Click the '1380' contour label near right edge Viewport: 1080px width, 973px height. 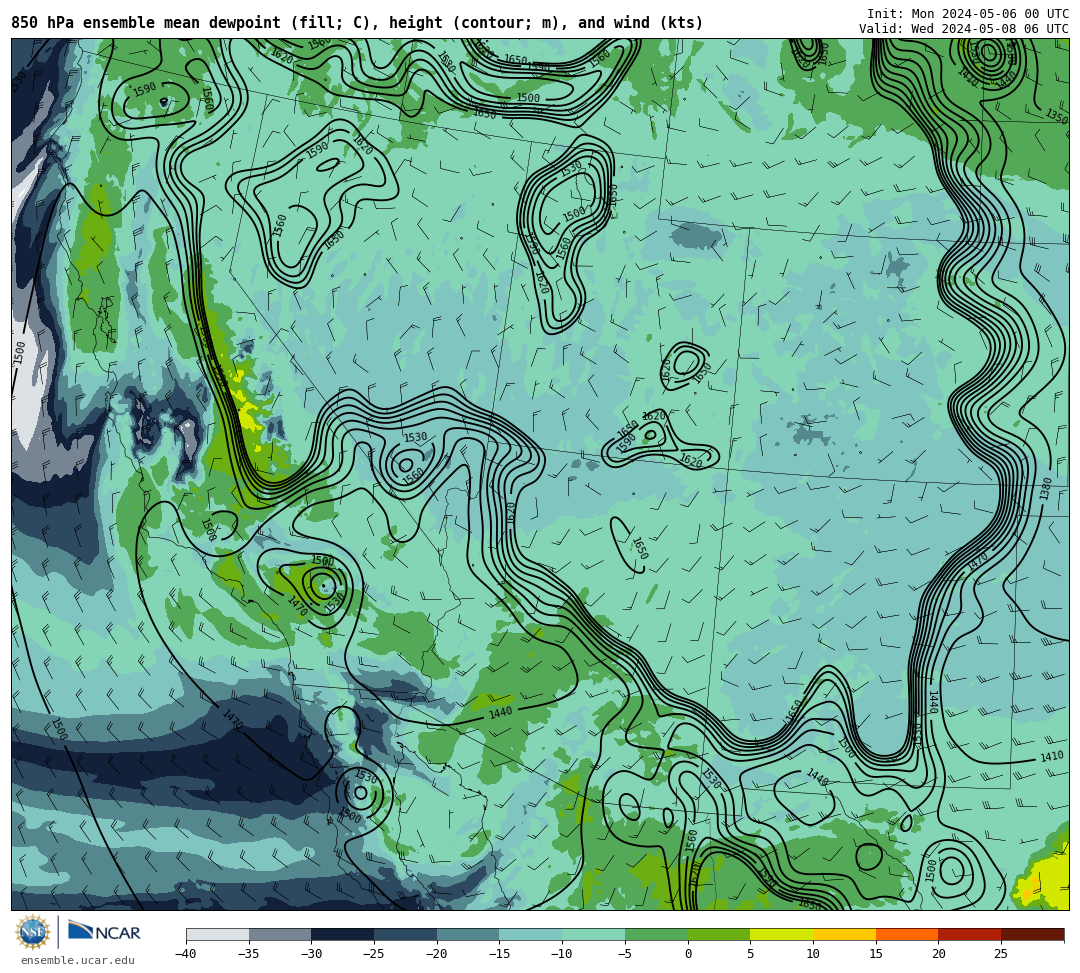(1046, 489)
